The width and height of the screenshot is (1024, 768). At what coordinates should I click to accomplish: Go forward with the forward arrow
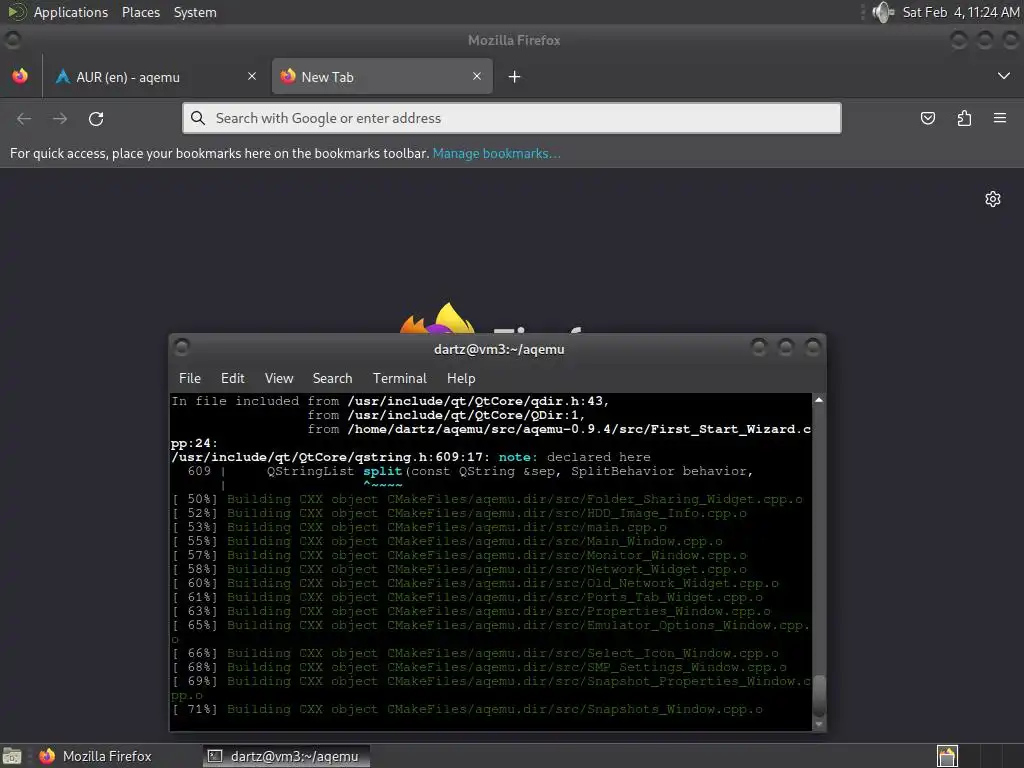point(60,118)
